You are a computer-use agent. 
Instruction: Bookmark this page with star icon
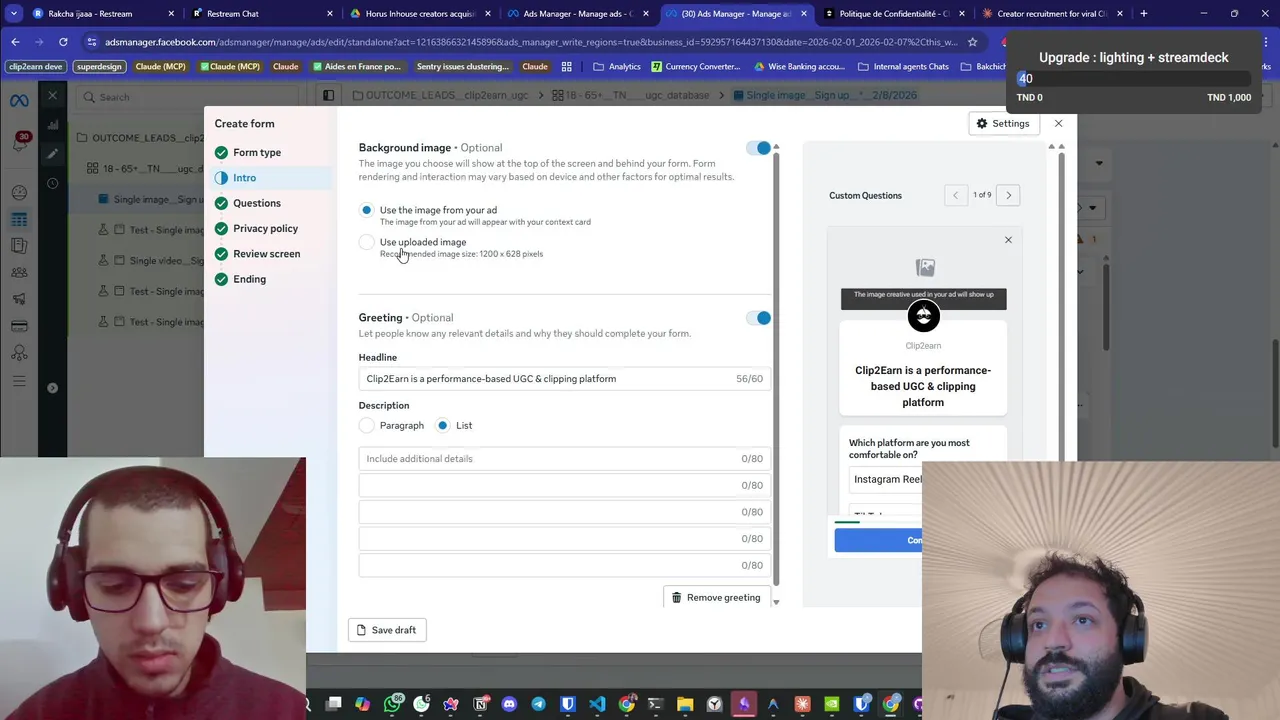click(x=972, y=42)
